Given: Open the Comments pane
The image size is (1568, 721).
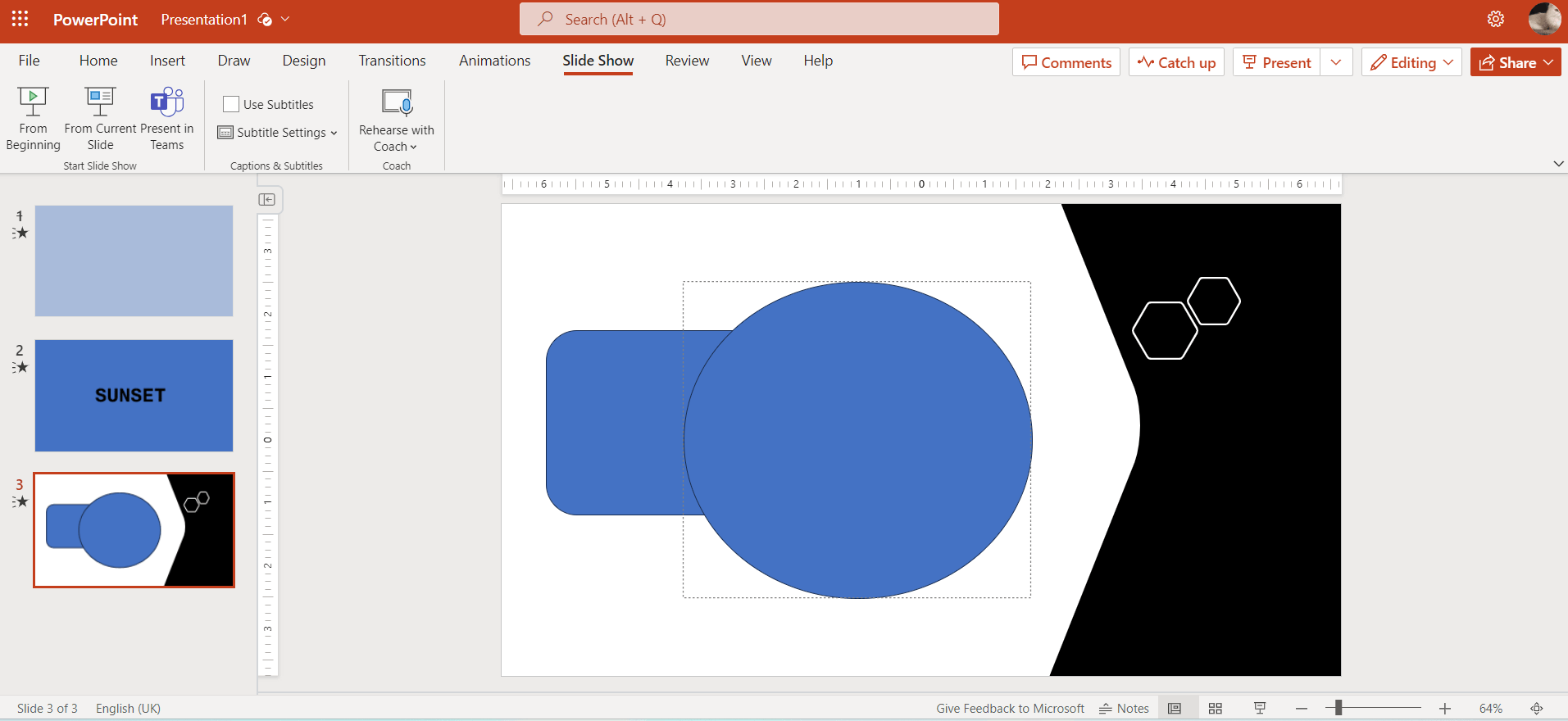Looking at the screenshot, I should [x=1066, y=62].
